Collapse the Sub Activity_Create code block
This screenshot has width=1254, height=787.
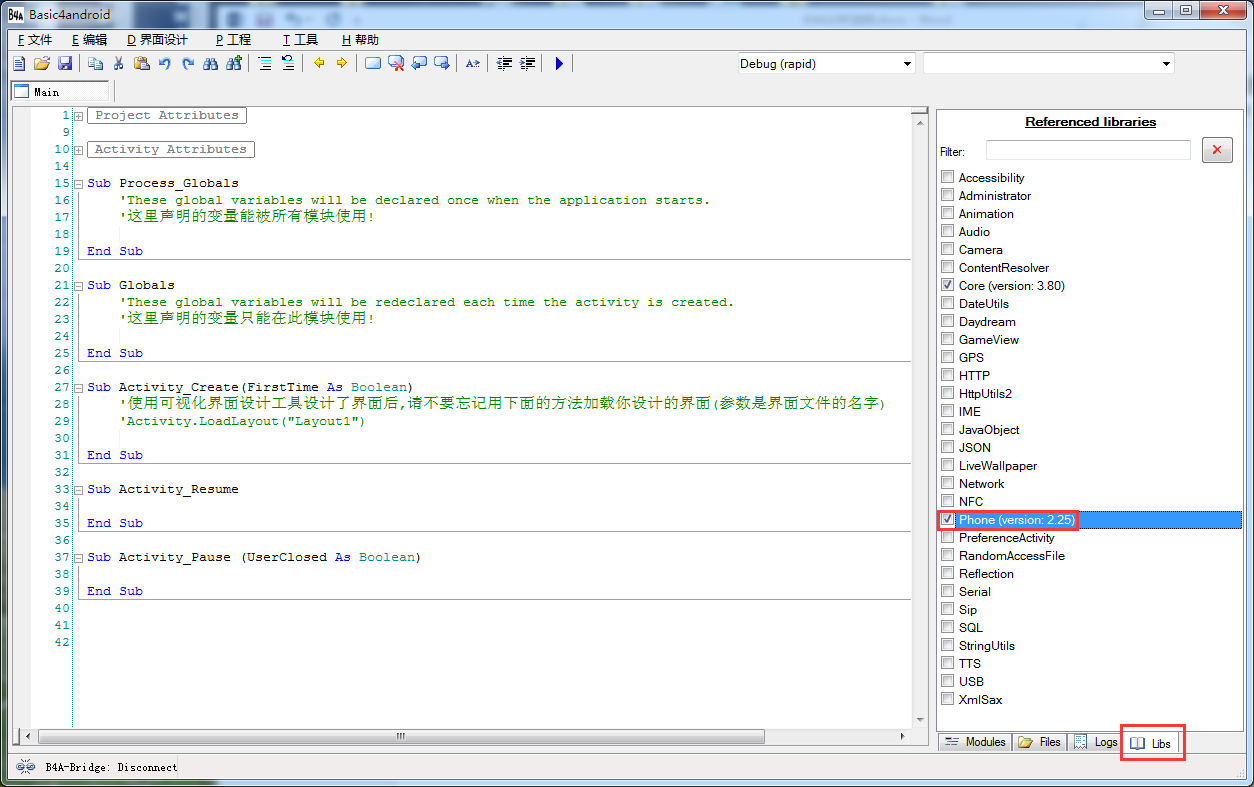coord(78,387)
